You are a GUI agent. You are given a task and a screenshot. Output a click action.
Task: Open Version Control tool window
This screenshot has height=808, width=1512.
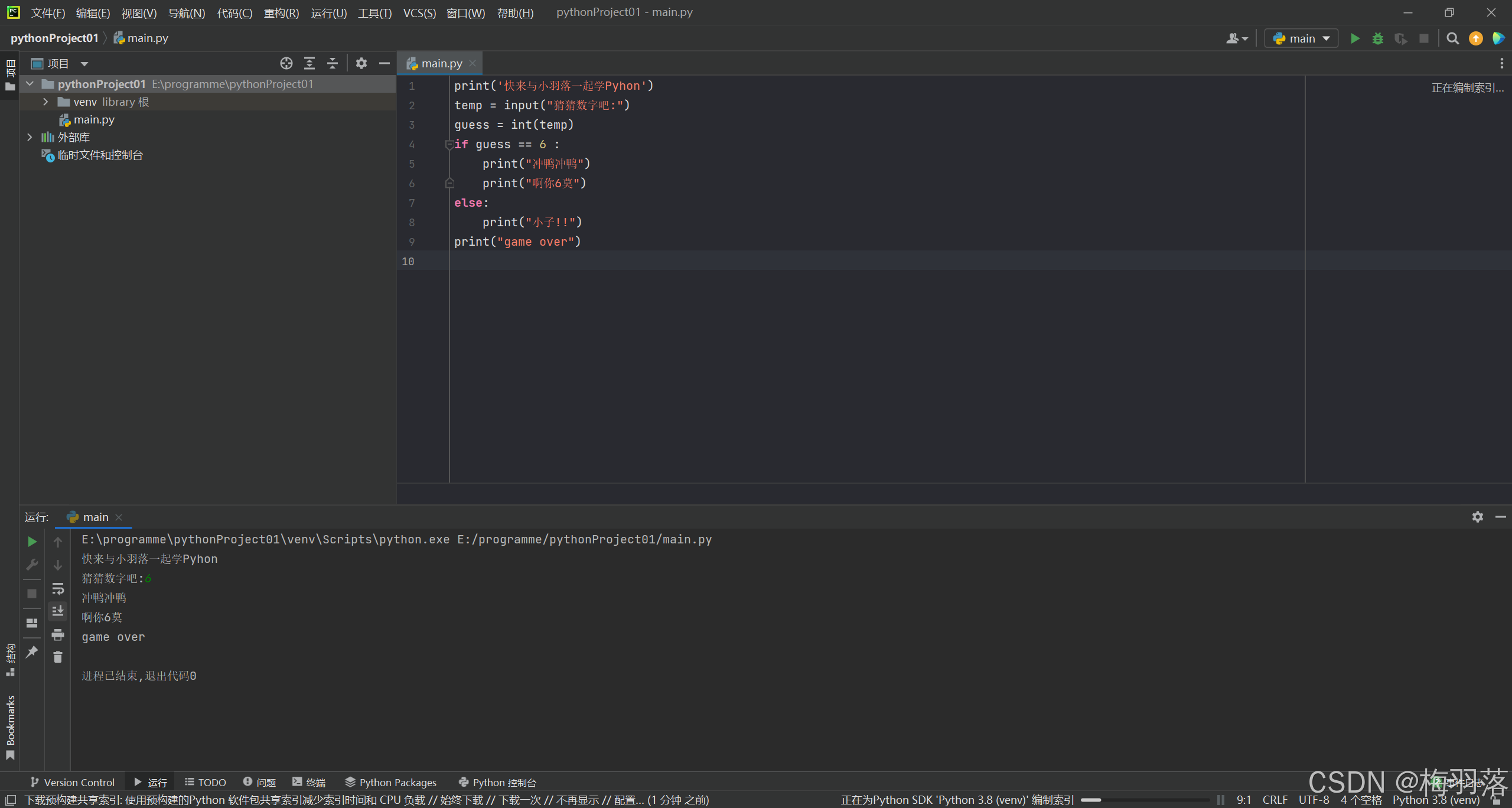[72, 782]
